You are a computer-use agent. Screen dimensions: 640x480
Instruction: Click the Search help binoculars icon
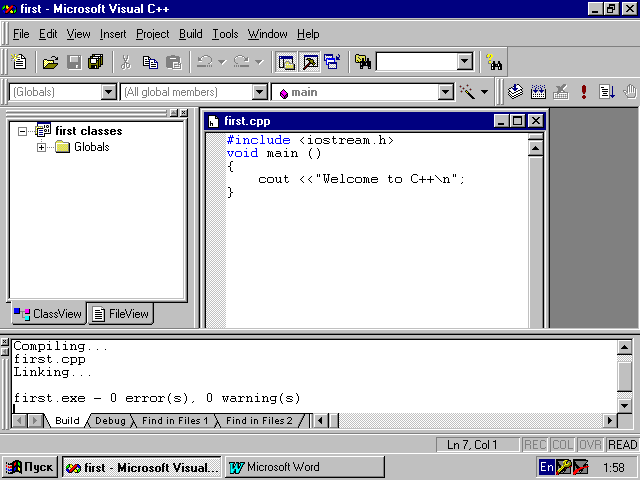494,62
